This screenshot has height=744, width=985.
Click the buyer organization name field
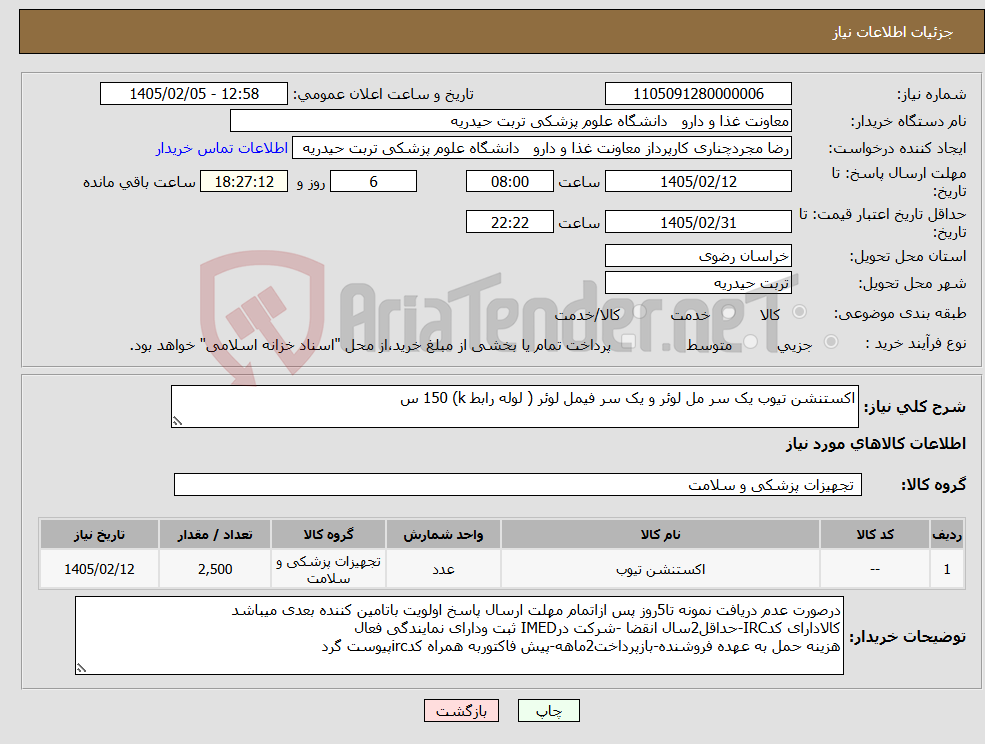tap(511, 121)
